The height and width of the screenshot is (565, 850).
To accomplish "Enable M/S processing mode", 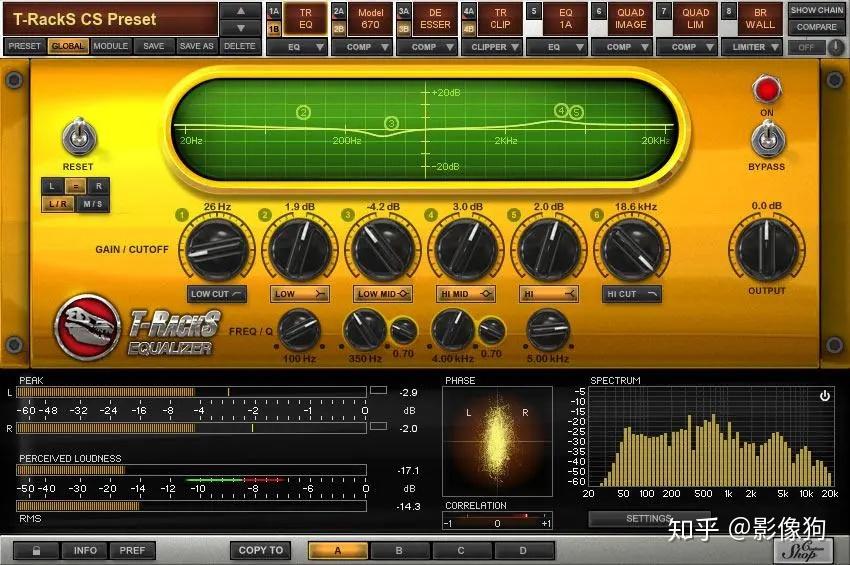I will pos(92,204).
